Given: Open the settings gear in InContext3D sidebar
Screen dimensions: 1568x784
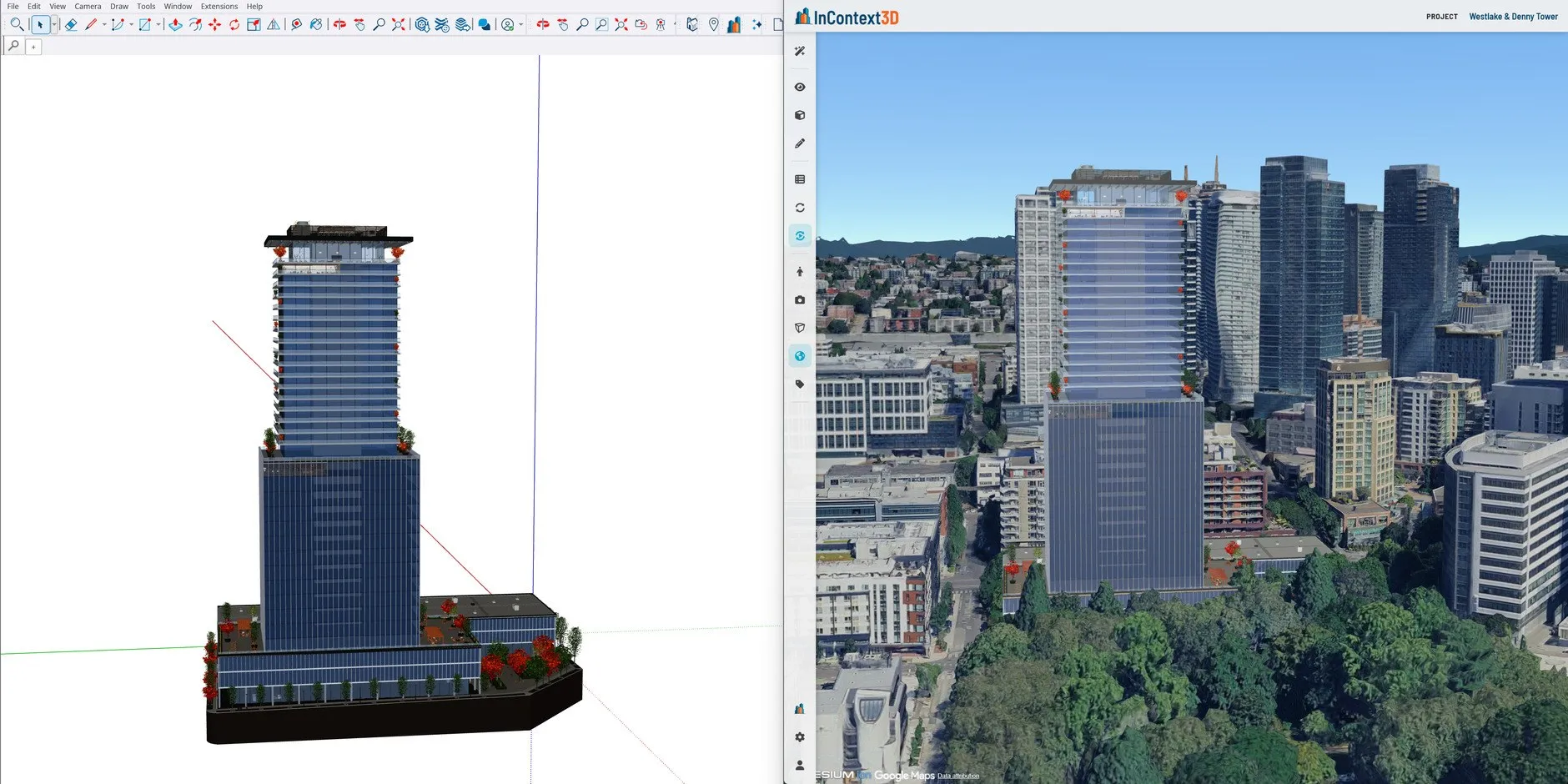Looking at the screenshot, I should tap(800, 737).
